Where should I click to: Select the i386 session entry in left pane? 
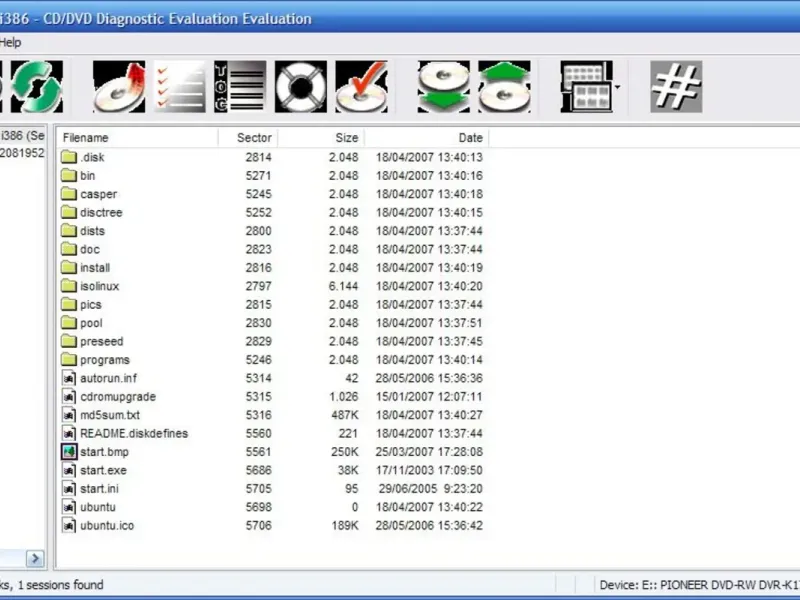point(22,136)
